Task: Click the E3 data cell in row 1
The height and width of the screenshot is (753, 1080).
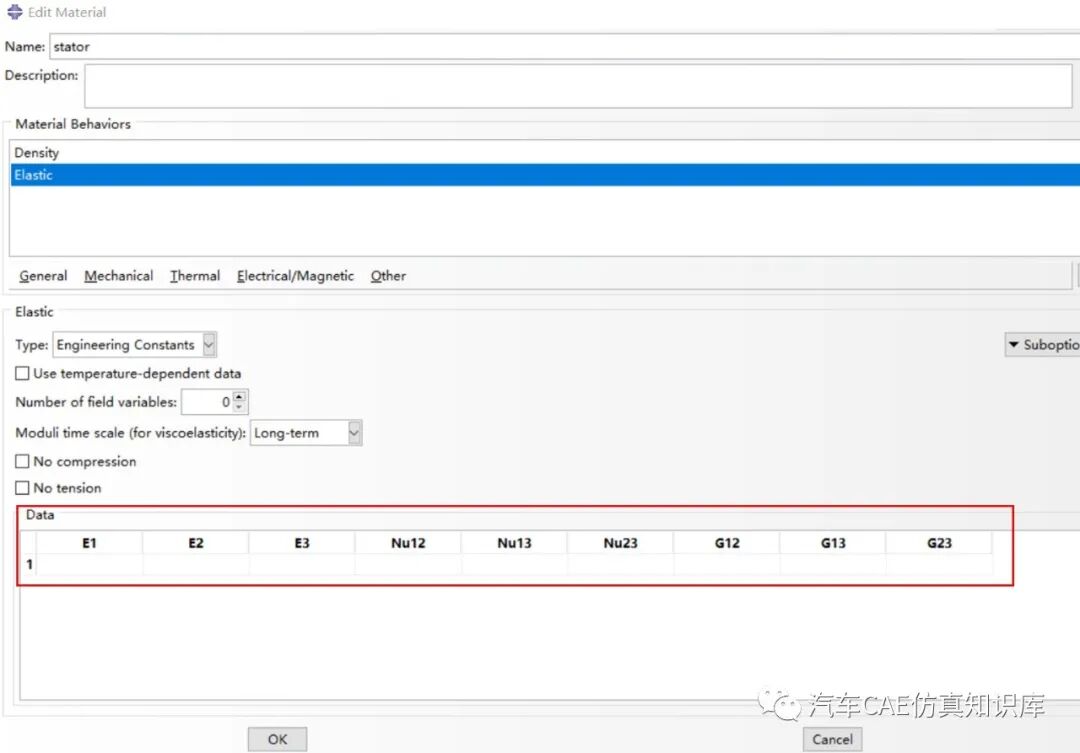Action: (302, 564)
